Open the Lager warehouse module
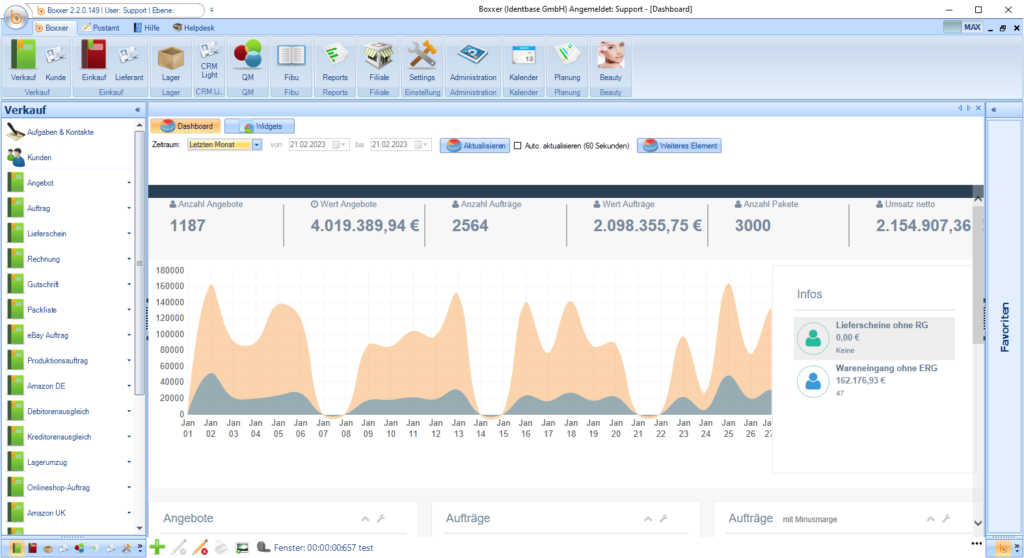This screenshot has width=1024, height=558. tap(170, 61)
